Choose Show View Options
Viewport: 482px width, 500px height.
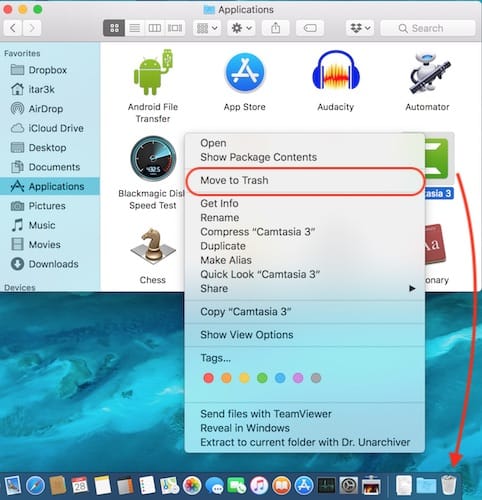pyautogui.click(x=305, y=335)
